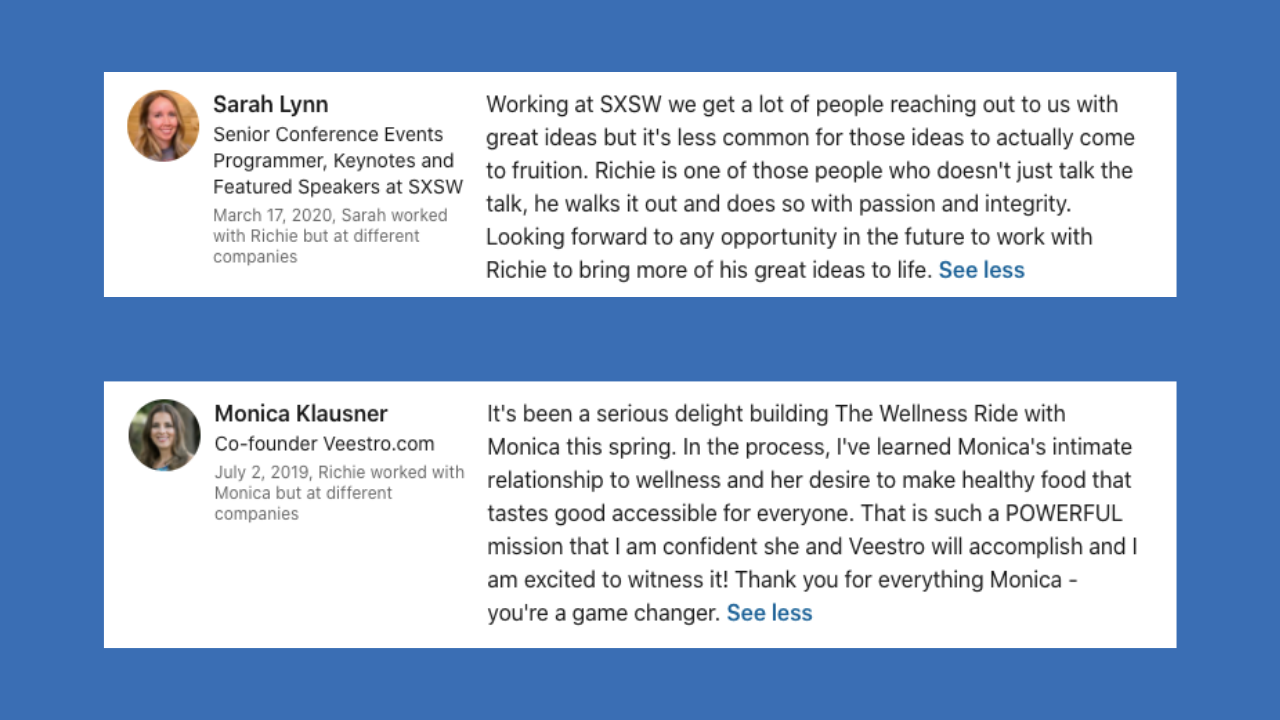Click the line ending great ideas to life
1280x720 pixels.
pyautogui.click(x=709, y=270)
